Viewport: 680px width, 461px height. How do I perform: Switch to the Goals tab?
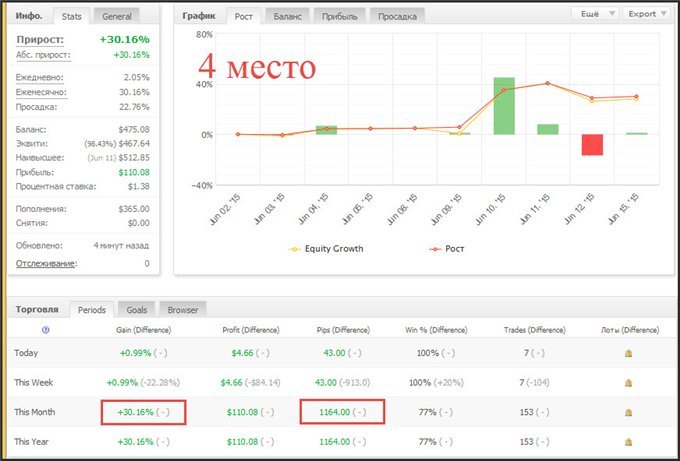135,310
